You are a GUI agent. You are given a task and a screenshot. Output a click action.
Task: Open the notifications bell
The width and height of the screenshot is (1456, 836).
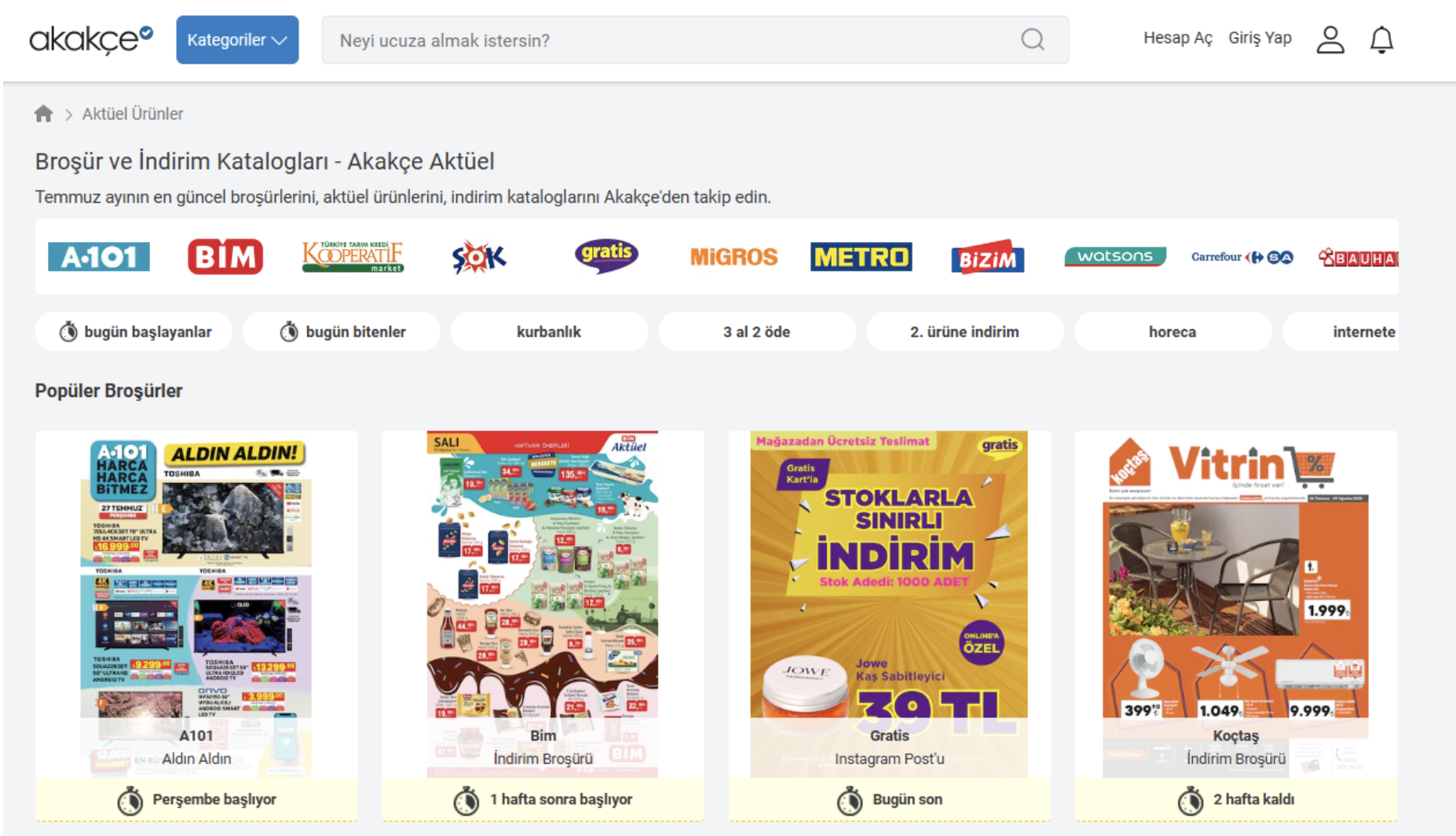(x=1381, y=39)
